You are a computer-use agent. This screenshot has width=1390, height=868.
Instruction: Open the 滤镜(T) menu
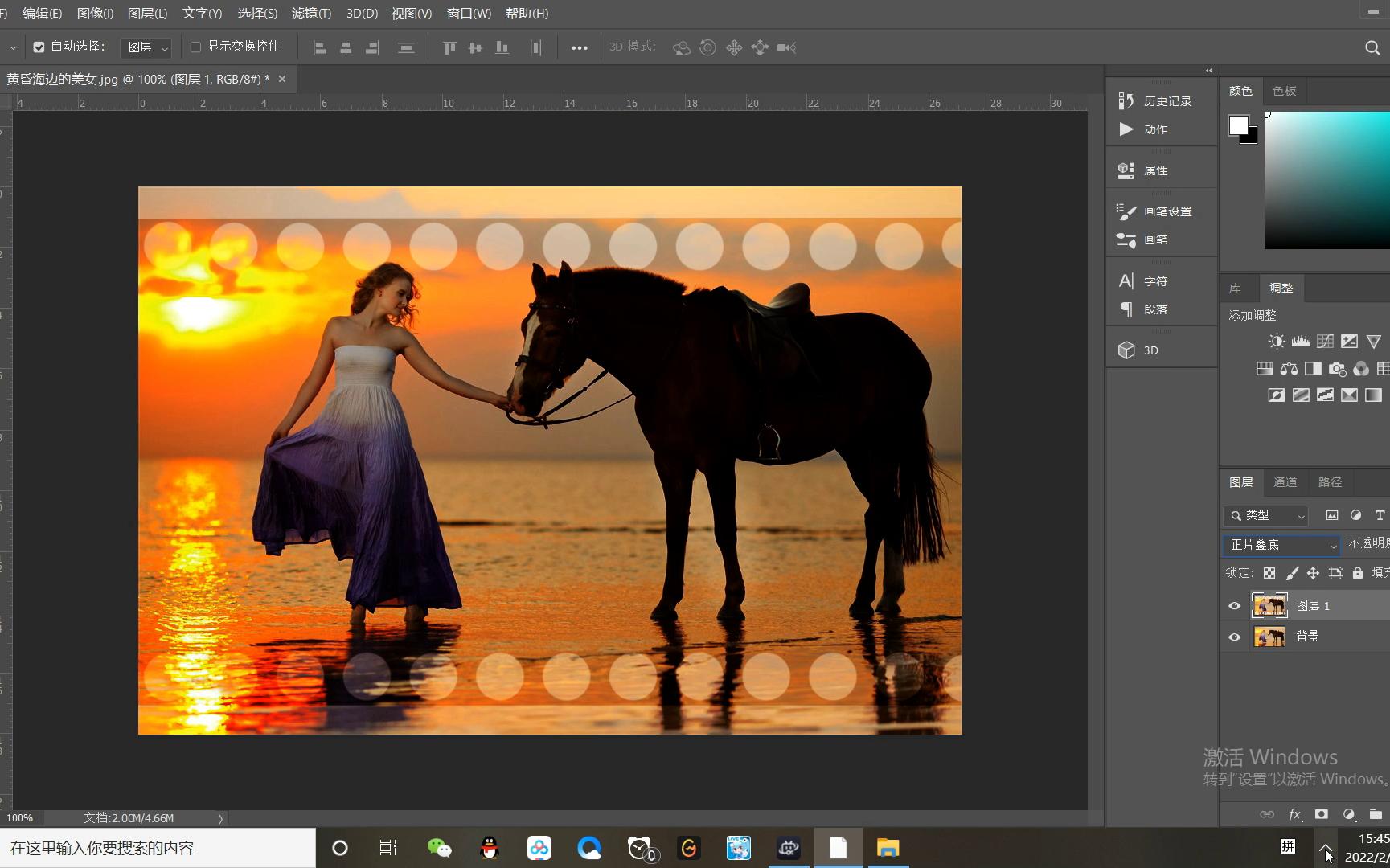[x=311, y=14]
